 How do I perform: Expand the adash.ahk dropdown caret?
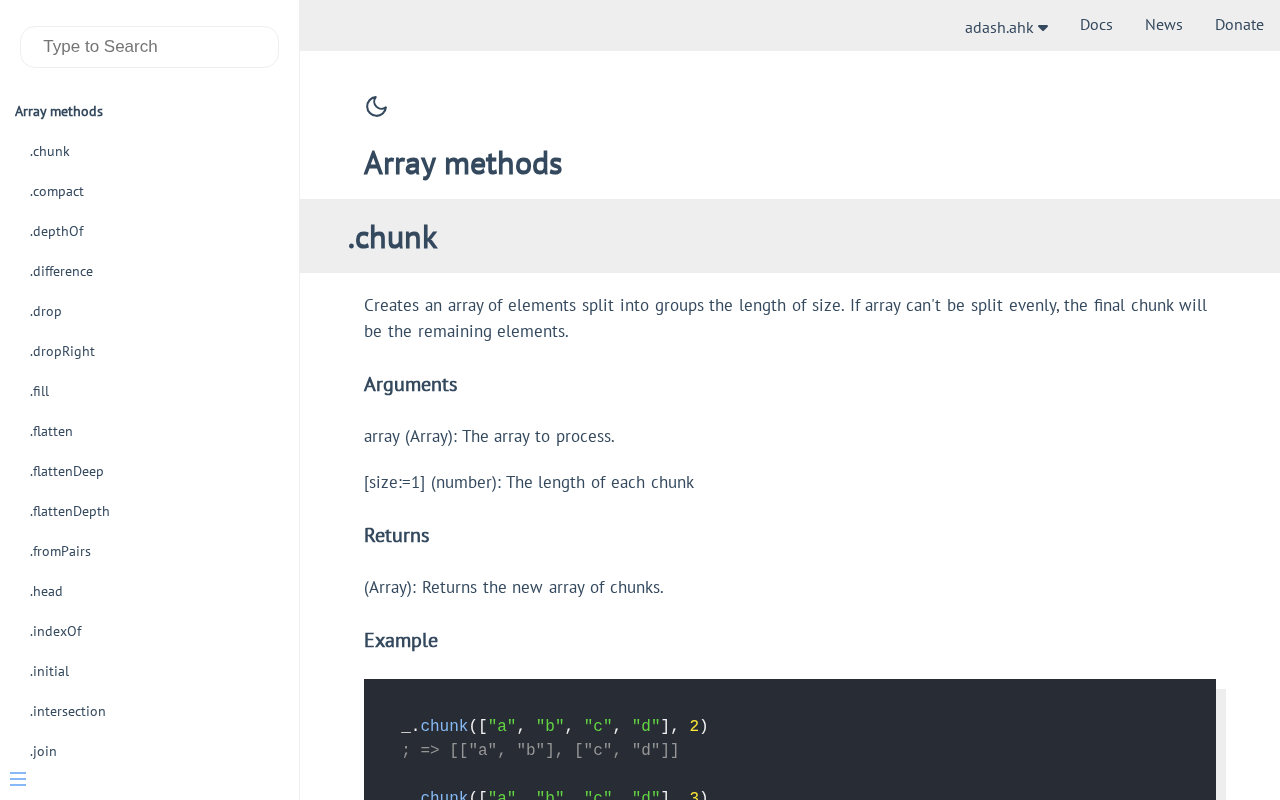point(1043,28)
